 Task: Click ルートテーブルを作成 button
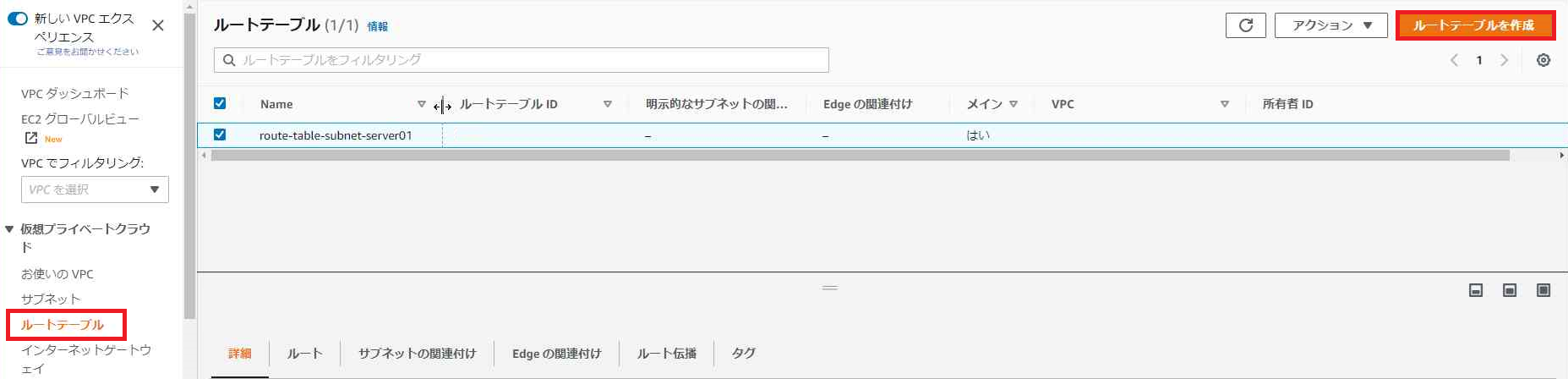click(x=1475, y=25)
